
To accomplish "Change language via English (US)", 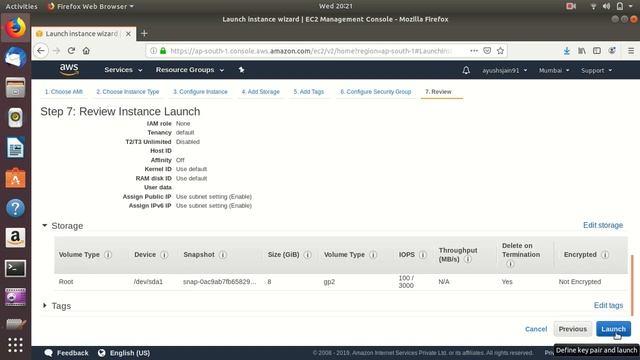I will (124, 353).
